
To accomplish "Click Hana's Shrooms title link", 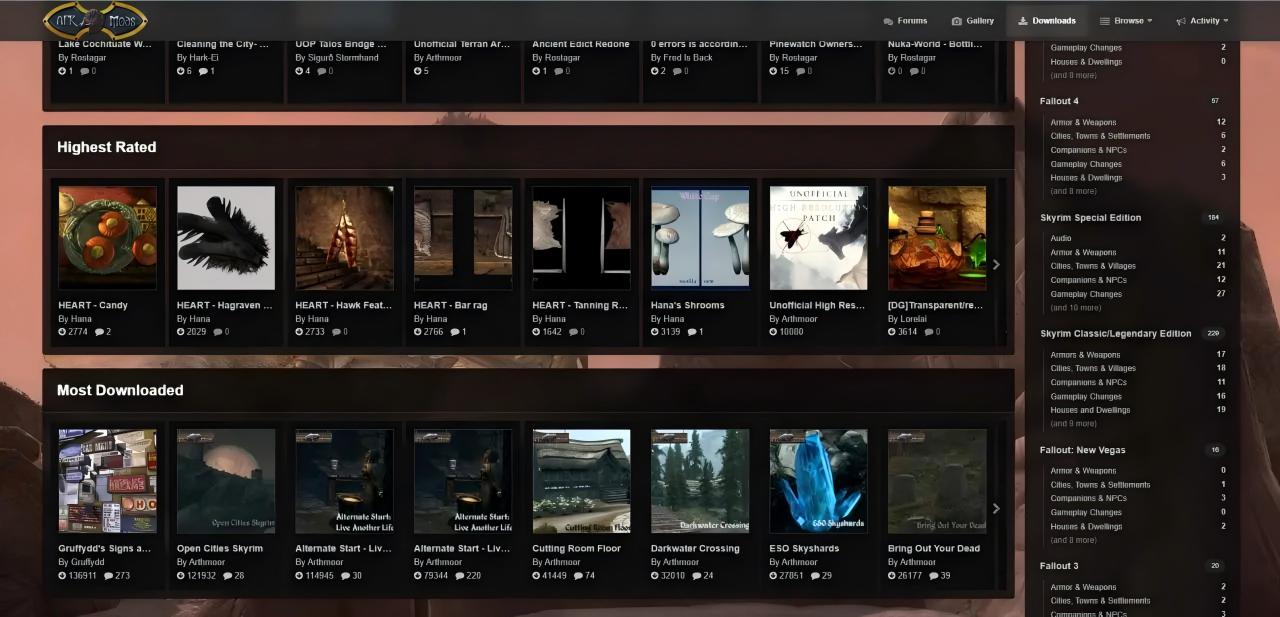I will (x=688, y=305).
